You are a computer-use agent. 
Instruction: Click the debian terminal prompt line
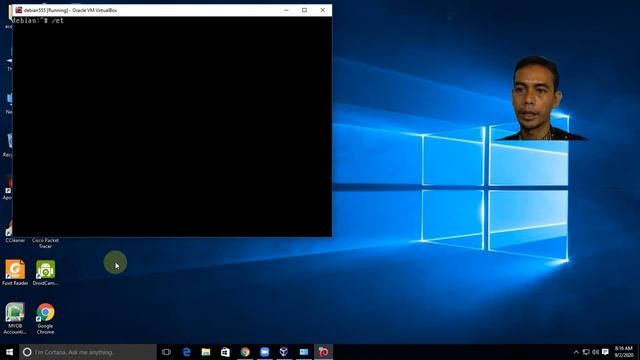tap(38, 21)
